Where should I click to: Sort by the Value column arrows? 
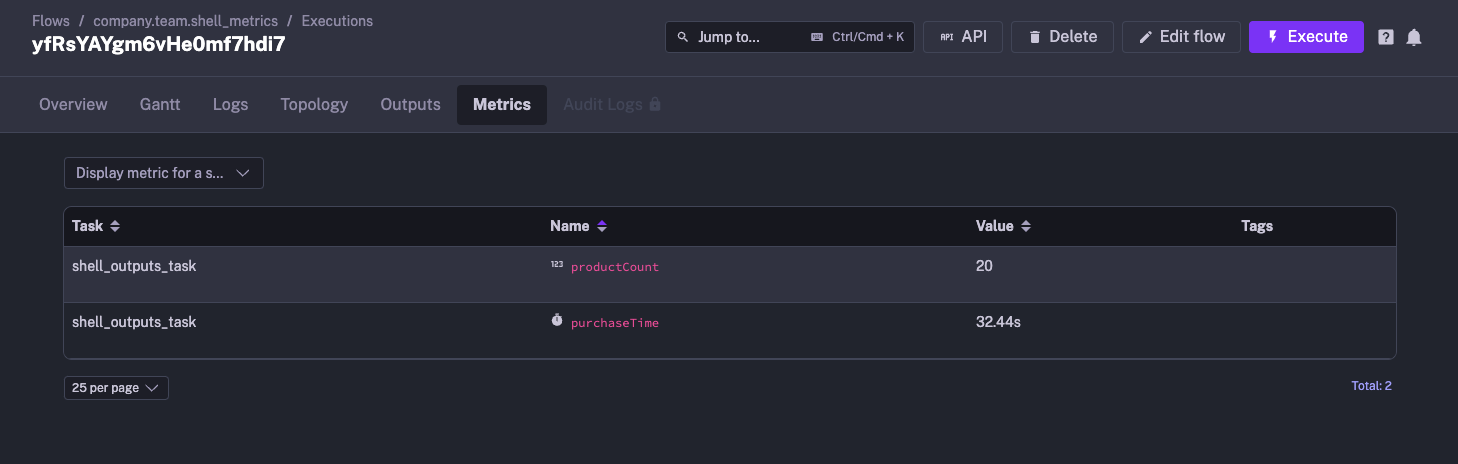pyautogui.click(x=1026, y=227)
